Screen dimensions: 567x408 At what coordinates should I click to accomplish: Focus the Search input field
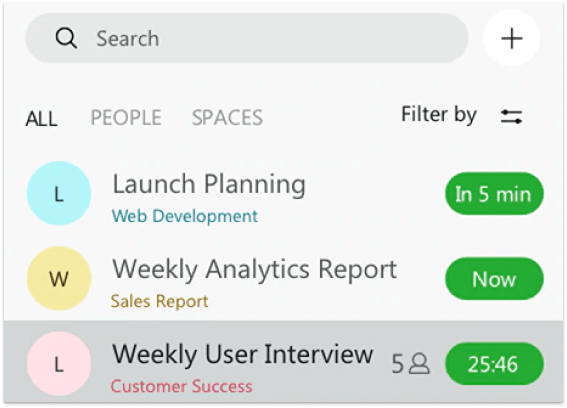point(247,38)
